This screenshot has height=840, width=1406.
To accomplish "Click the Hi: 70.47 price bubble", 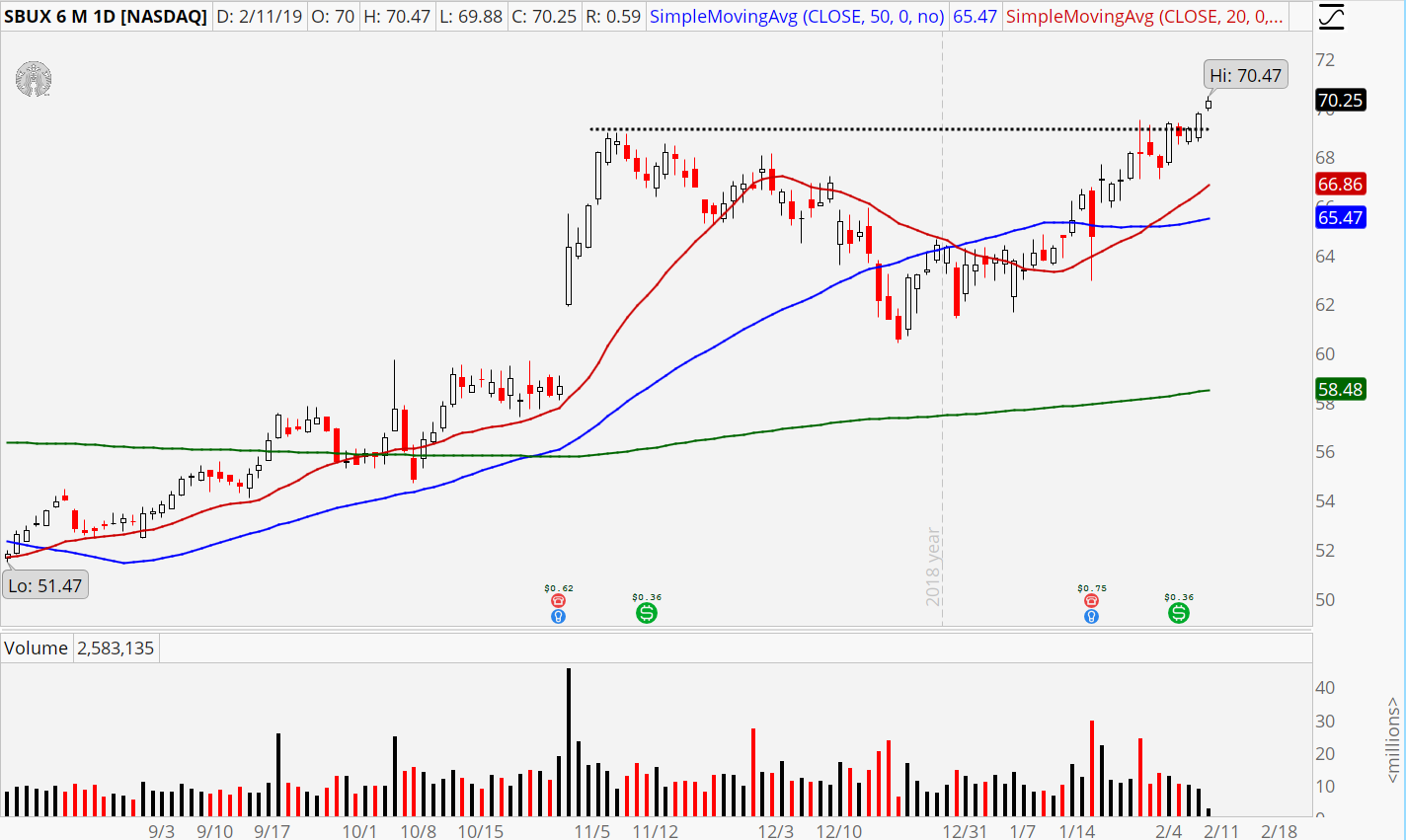I will pos(1246,75).
